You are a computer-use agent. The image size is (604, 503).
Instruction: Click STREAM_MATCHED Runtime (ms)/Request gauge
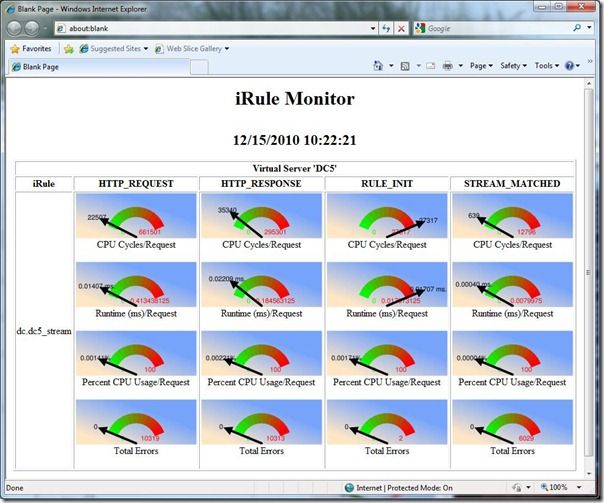coord(512,285)
